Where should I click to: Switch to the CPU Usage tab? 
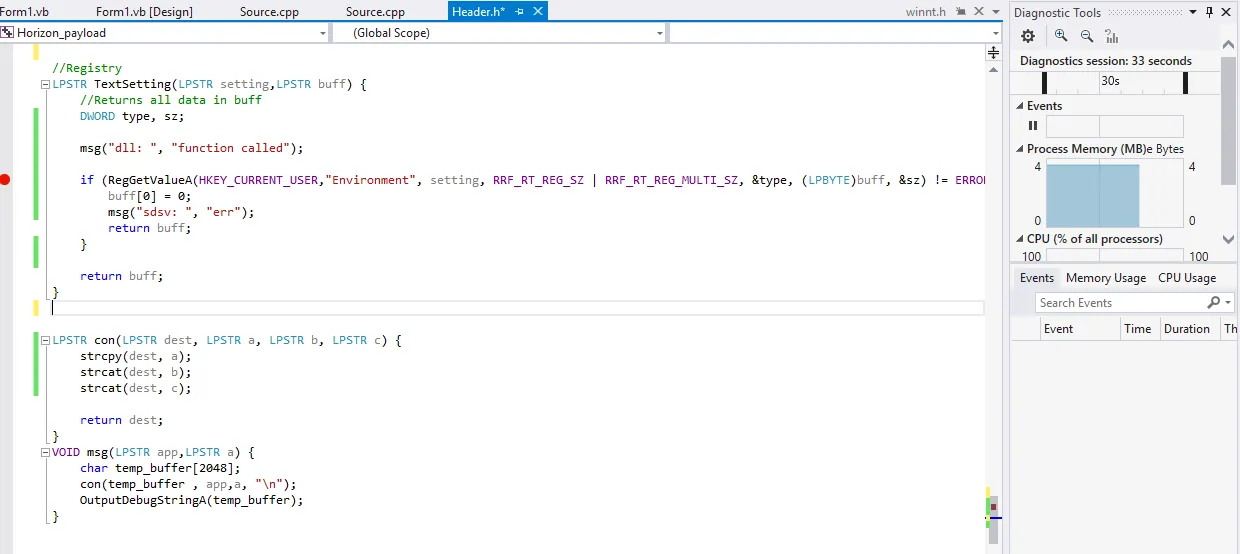point(1187,278)
